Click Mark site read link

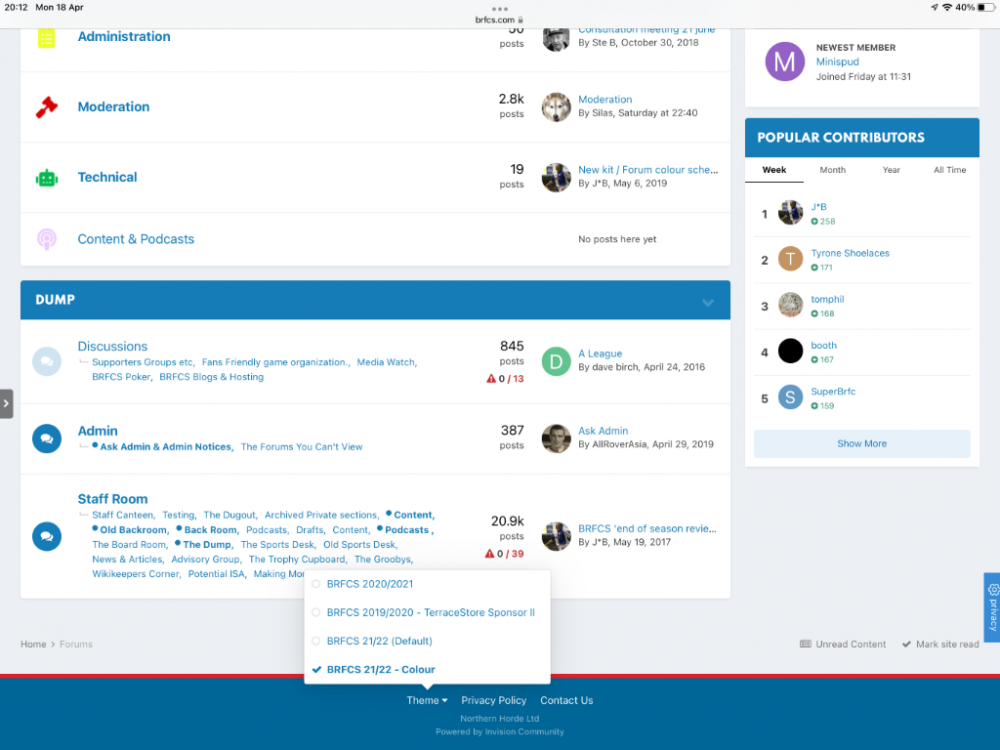tap(940, 644)
